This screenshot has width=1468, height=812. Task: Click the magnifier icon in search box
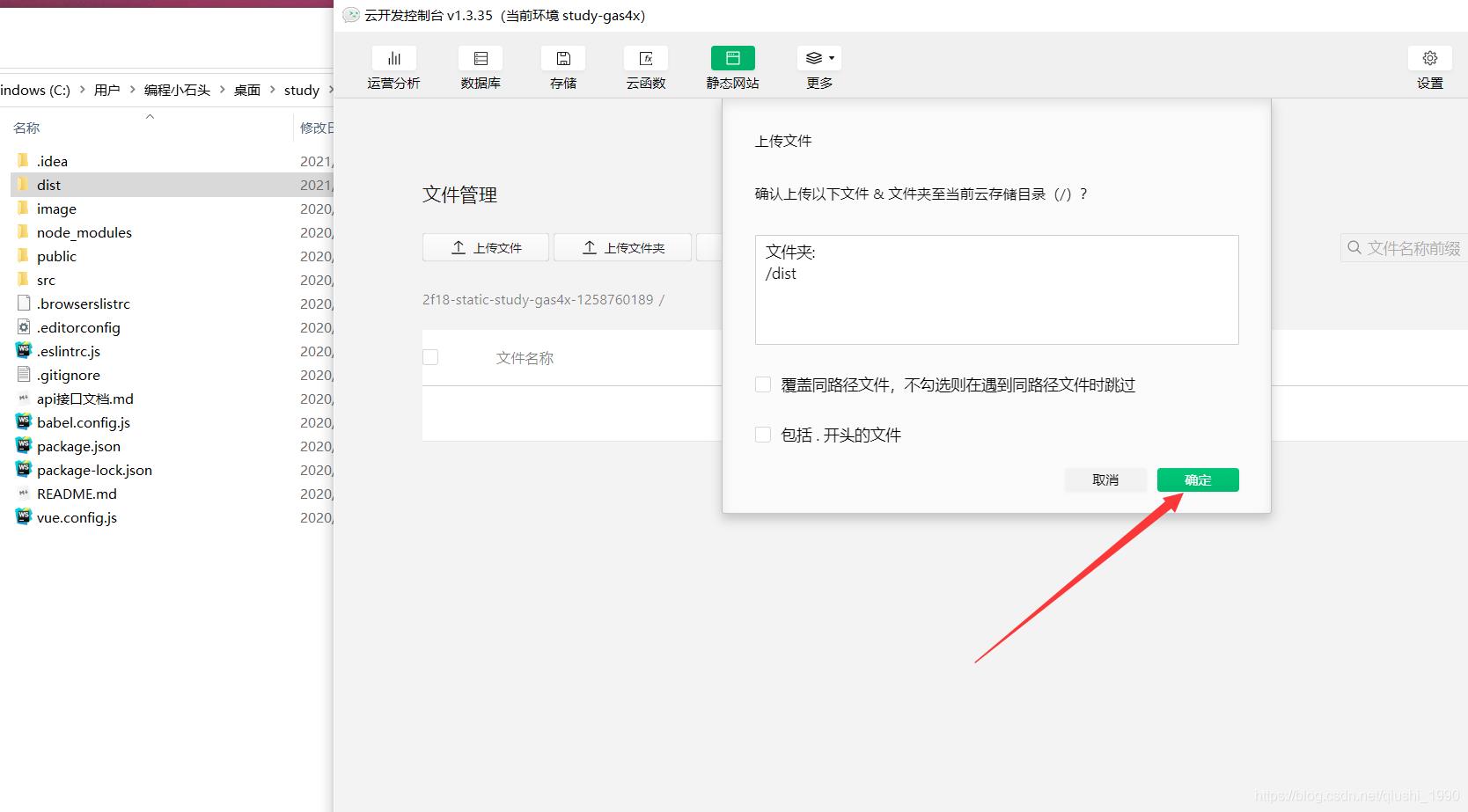click(x=1354, y=248)
